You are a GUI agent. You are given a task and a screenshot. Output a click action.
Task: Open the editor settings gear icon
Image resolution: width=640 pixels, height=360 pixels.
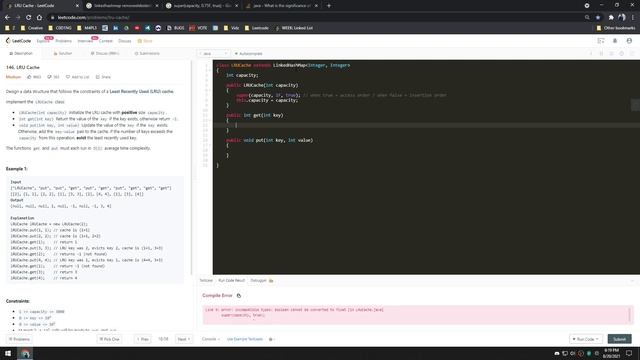(x=622, y=53)
